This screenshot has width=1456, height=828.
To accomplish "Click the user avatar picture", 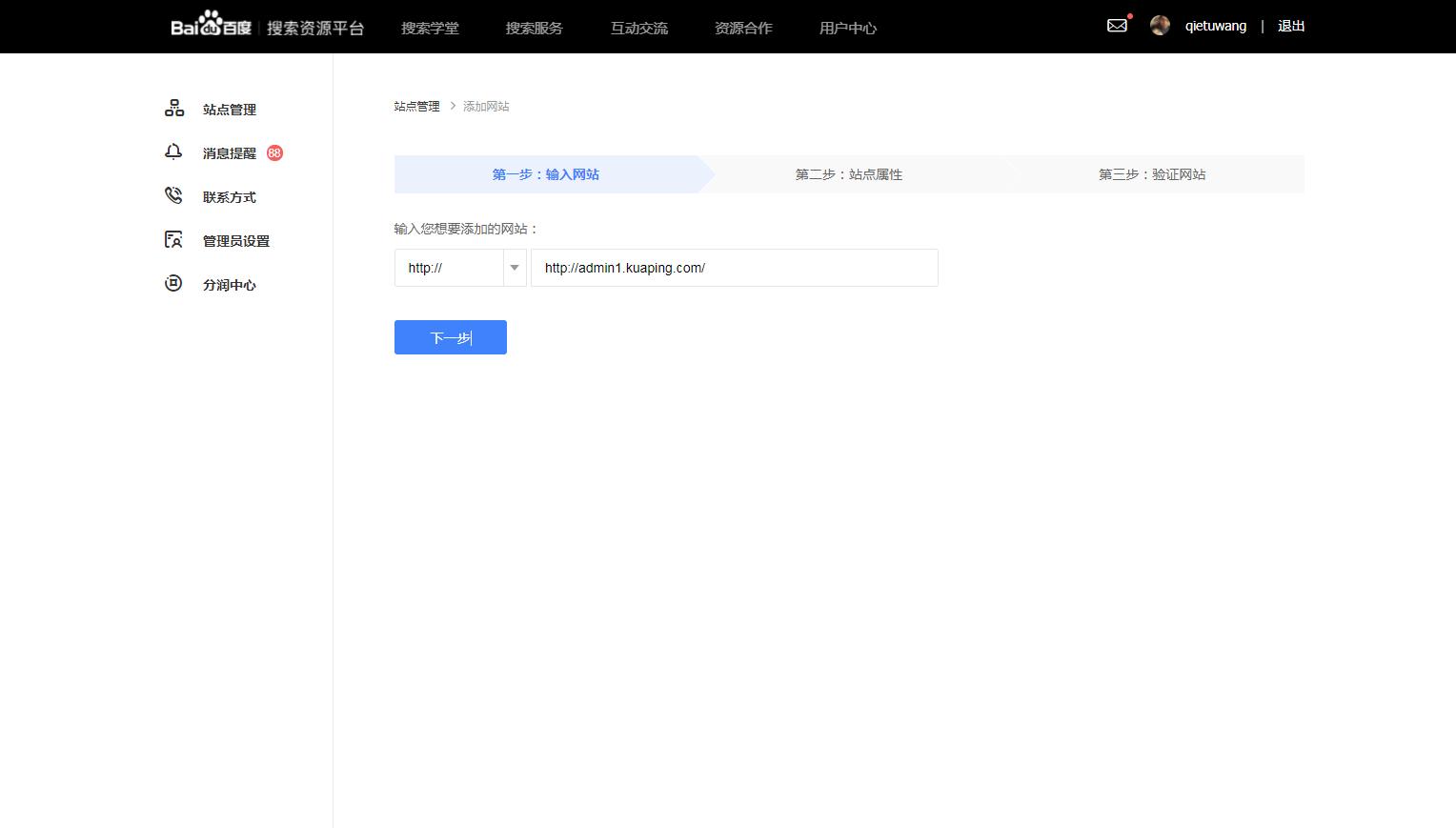I will (1160, 26).
